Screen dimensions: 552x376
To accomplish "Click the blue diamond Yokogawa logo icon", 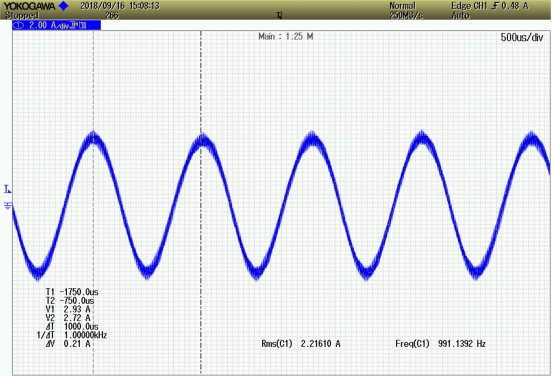I will [x=64, y=6].
